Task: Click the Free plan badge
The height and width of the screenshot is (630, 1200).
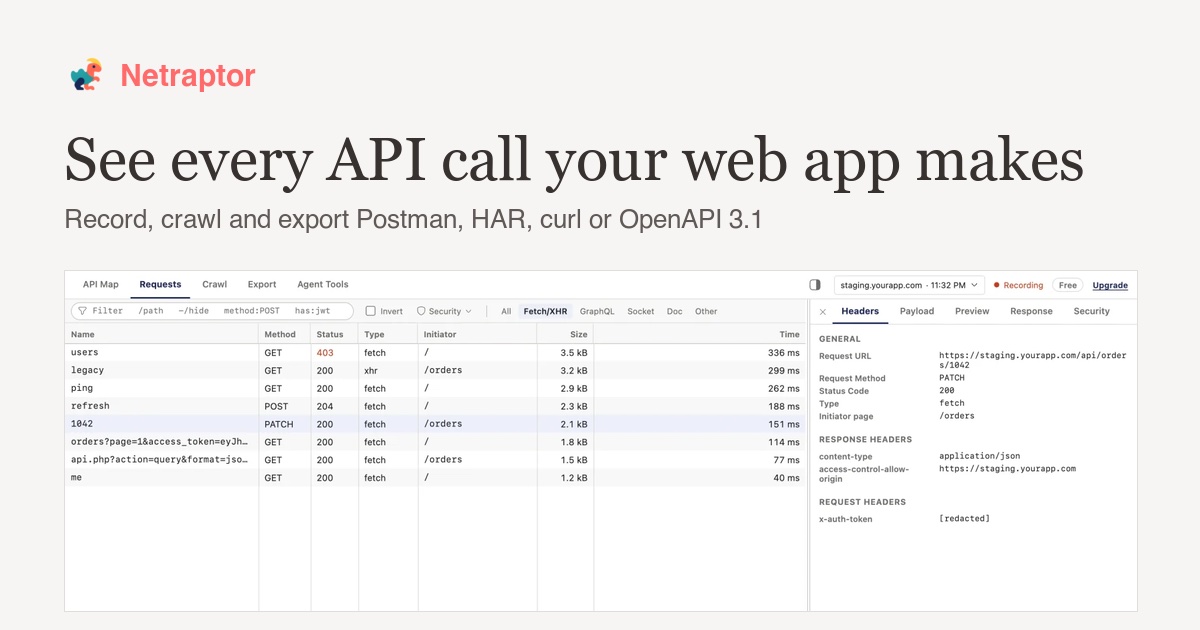Action: click(x=1068, y=285)
